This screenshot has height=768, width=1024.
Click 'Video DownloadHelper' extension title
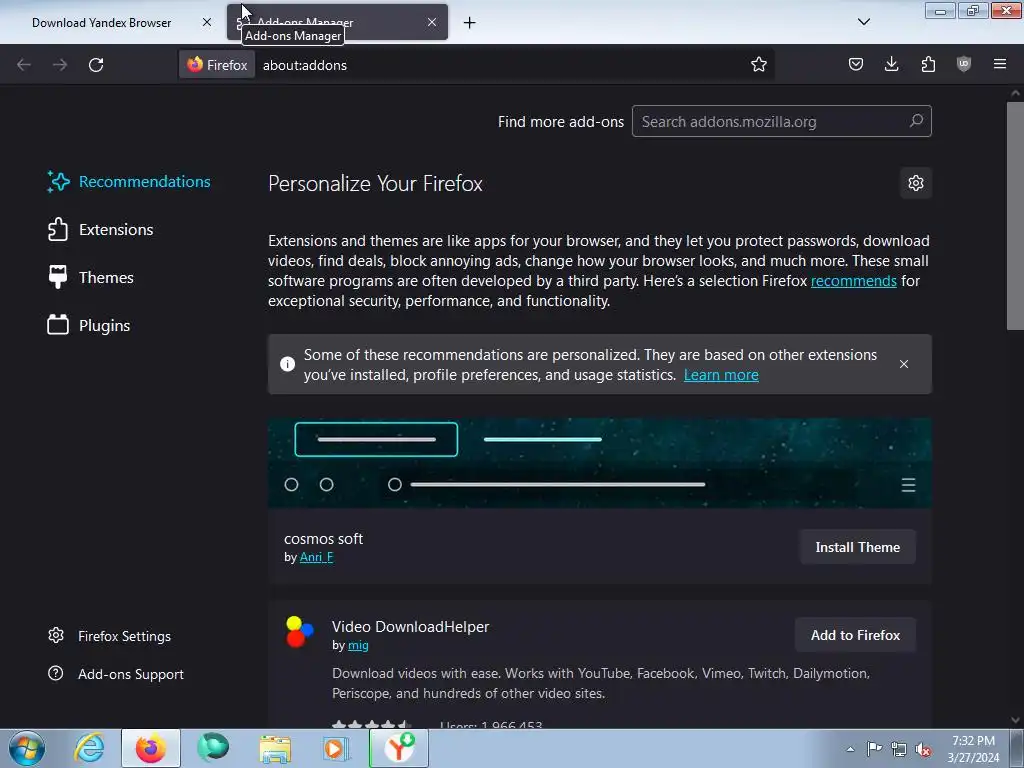pyautogui.click(x=410, y=626)
